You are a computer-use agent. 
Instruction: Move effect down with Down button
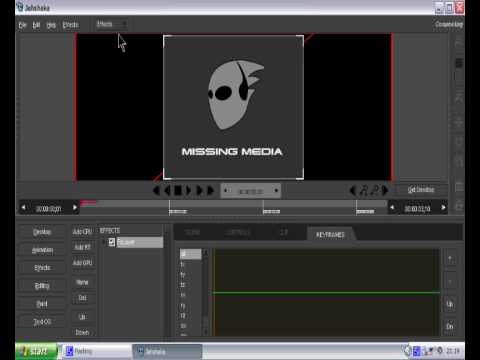[x=82, y=332]
